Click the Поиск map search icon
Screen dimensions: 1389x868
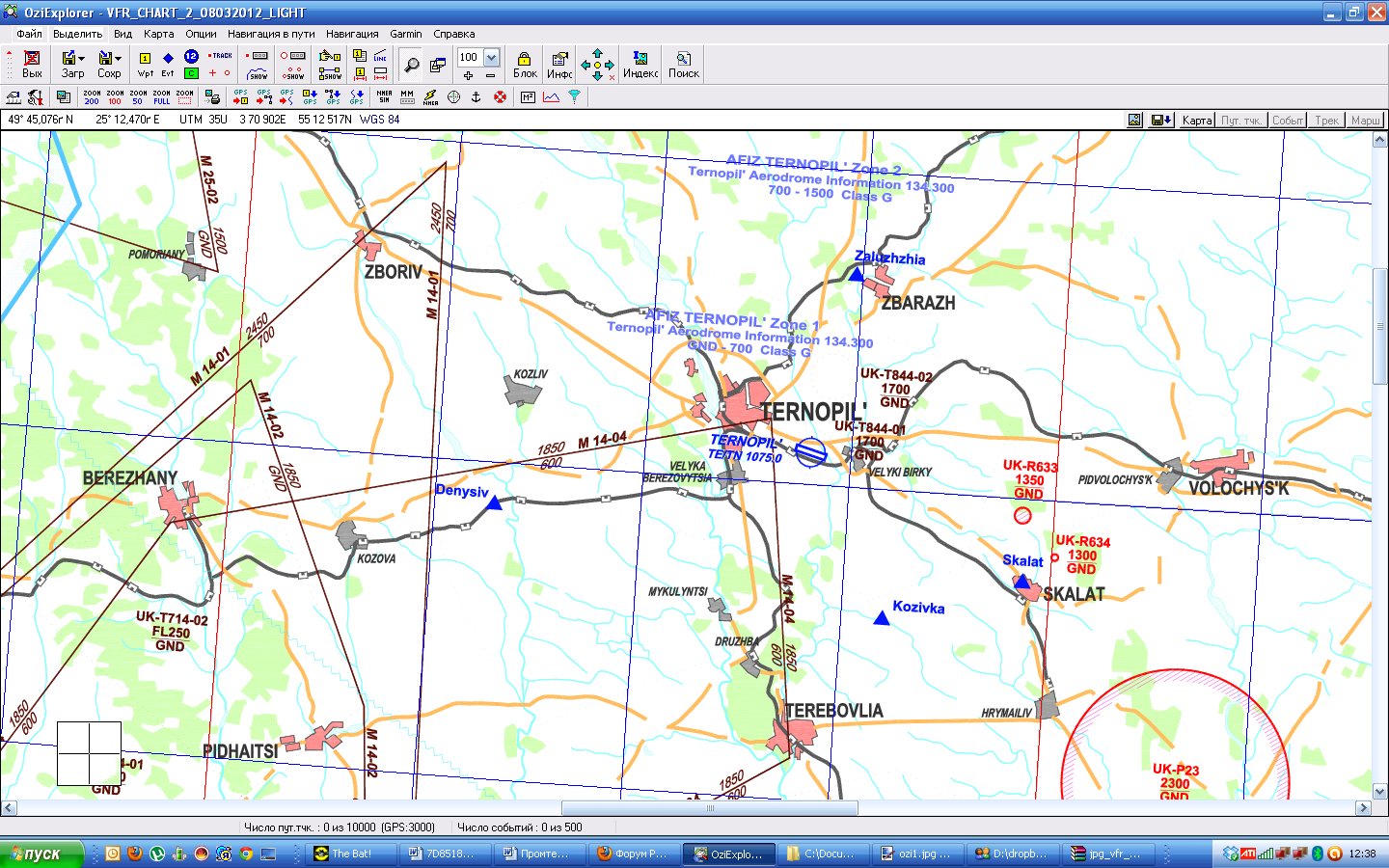tap(683, 65)
